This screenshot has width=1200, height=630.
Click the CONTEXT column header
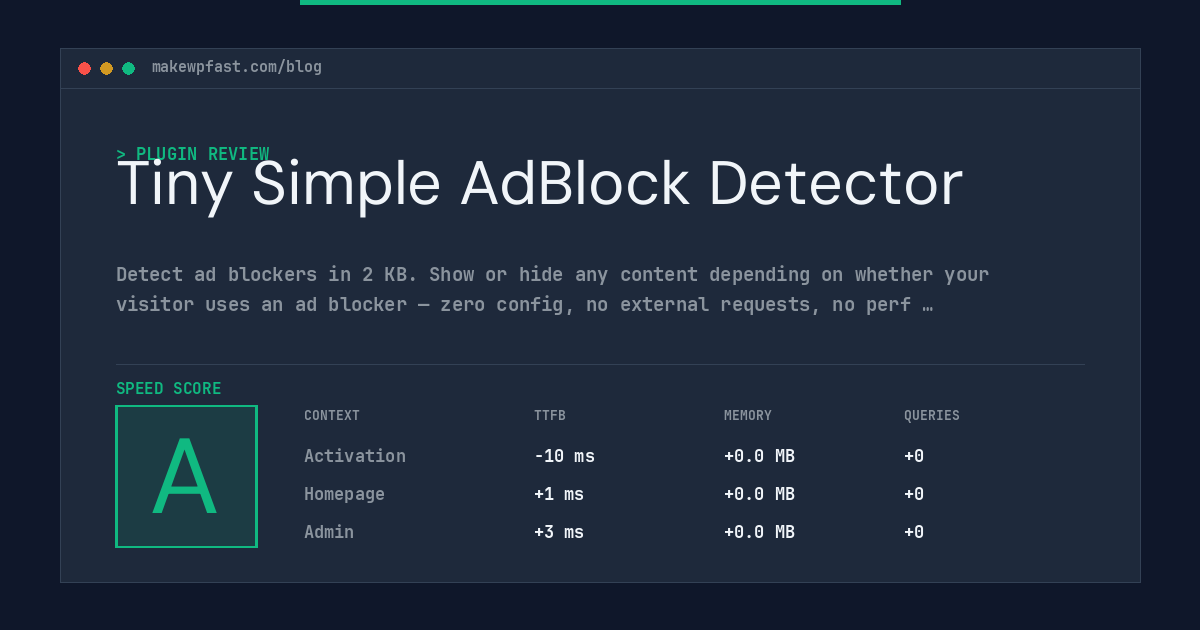point(332,416)
